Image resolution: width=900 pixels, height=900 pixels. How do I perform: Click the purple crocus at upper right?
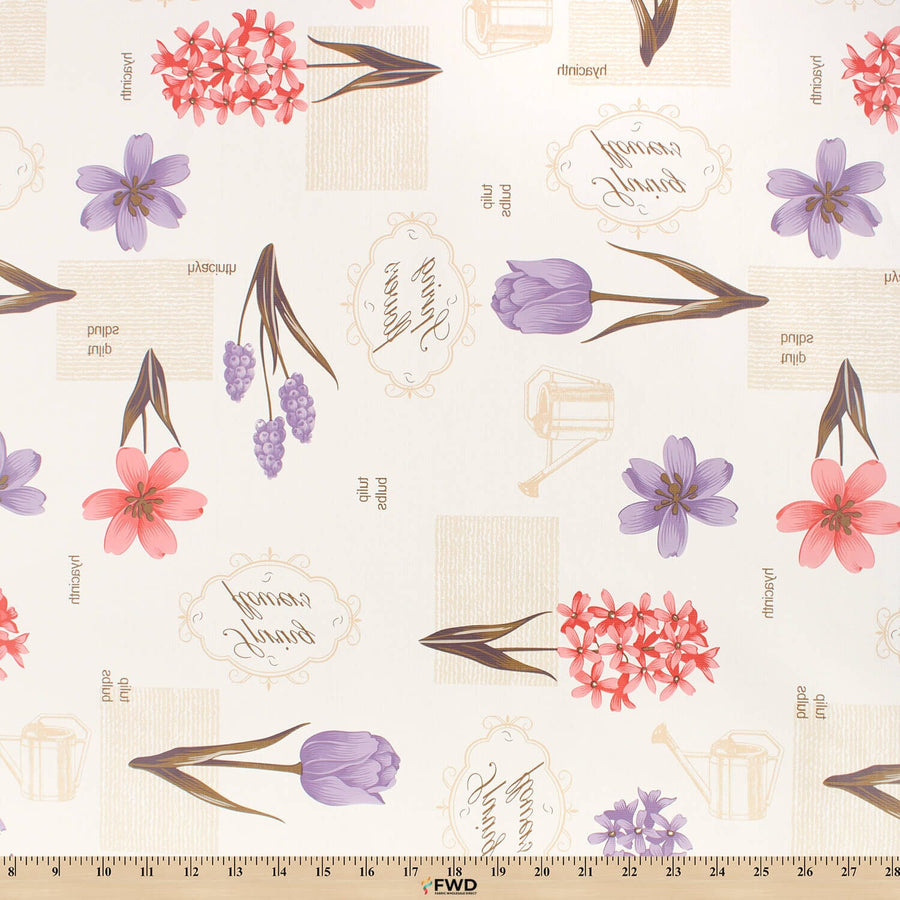(826, 196)
